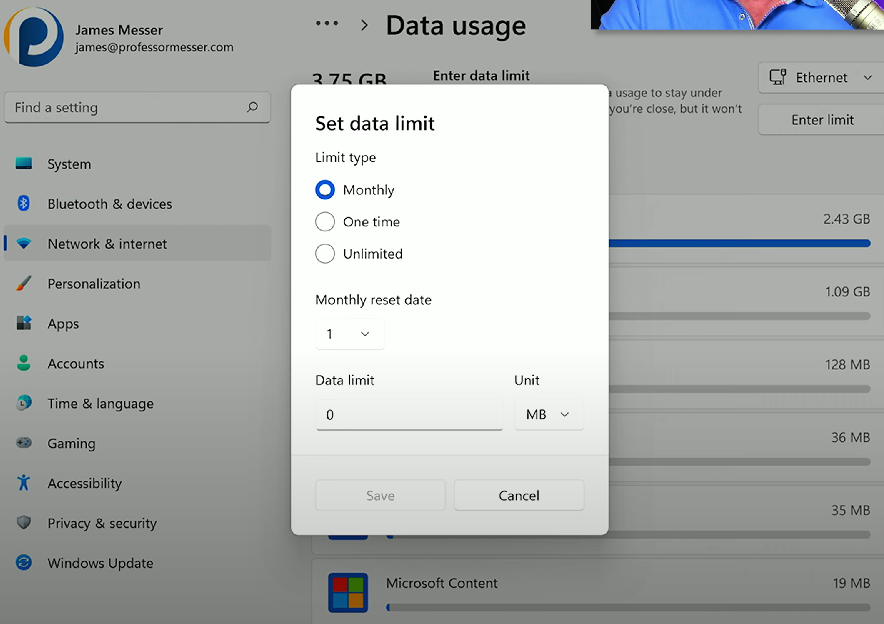
Task: Click the Cancel button in dialog
Action: point(518,496)
